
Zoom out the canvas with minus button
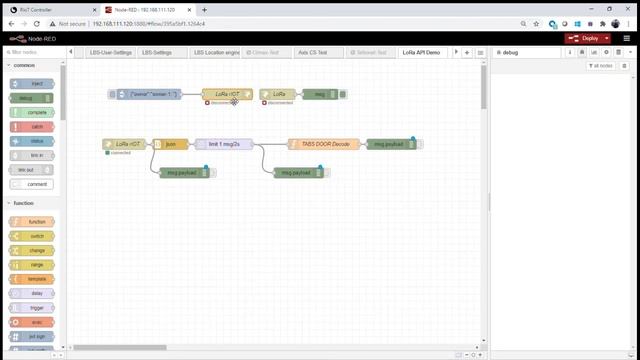point(467,355)
